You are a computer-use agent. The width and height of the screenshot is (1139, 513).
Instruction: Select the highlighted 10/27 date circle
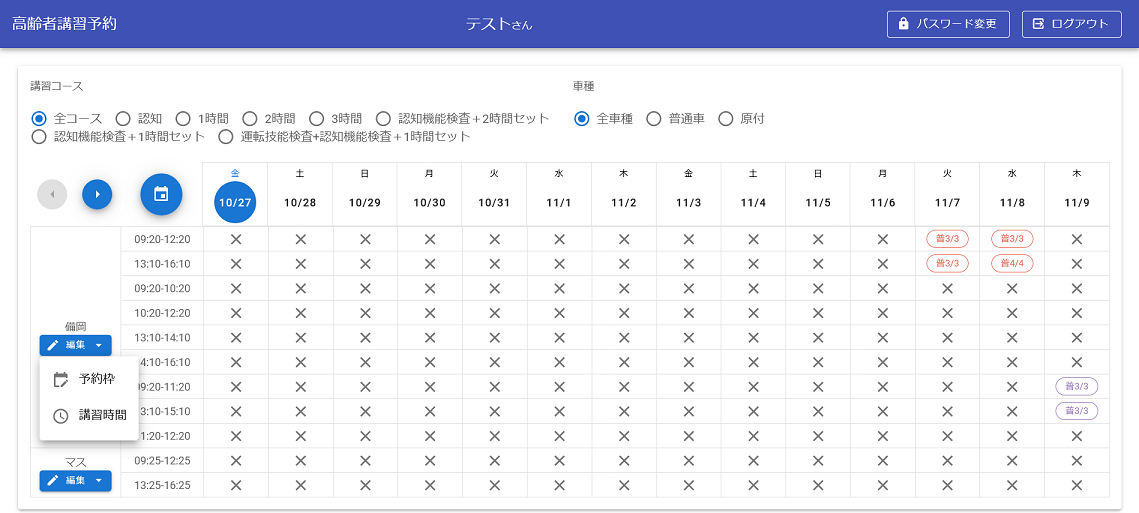point(235,202)
